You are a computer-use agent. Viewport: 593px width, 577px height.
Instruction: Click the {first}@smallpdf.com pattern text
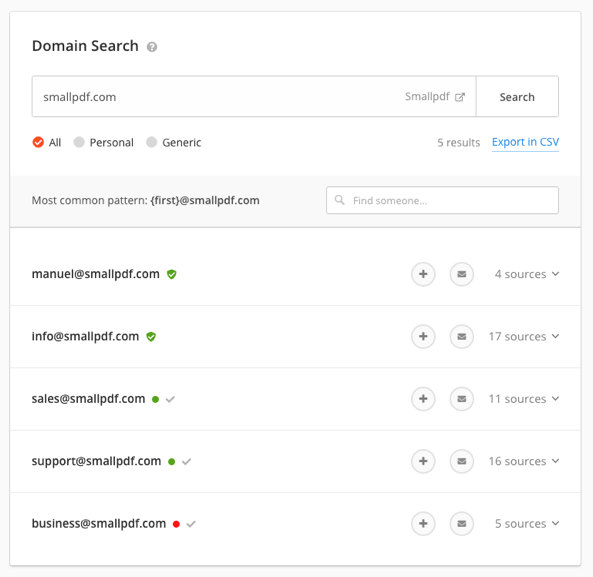click(x=205, y=200)
